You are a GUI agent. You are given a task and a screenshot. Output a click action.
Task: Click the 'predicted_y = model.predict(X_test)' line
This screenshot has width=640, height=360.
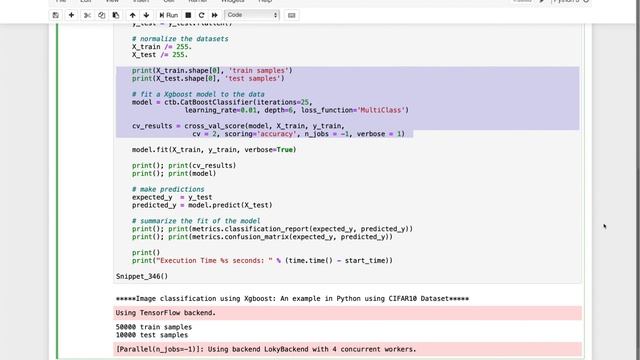click(202, 205)
